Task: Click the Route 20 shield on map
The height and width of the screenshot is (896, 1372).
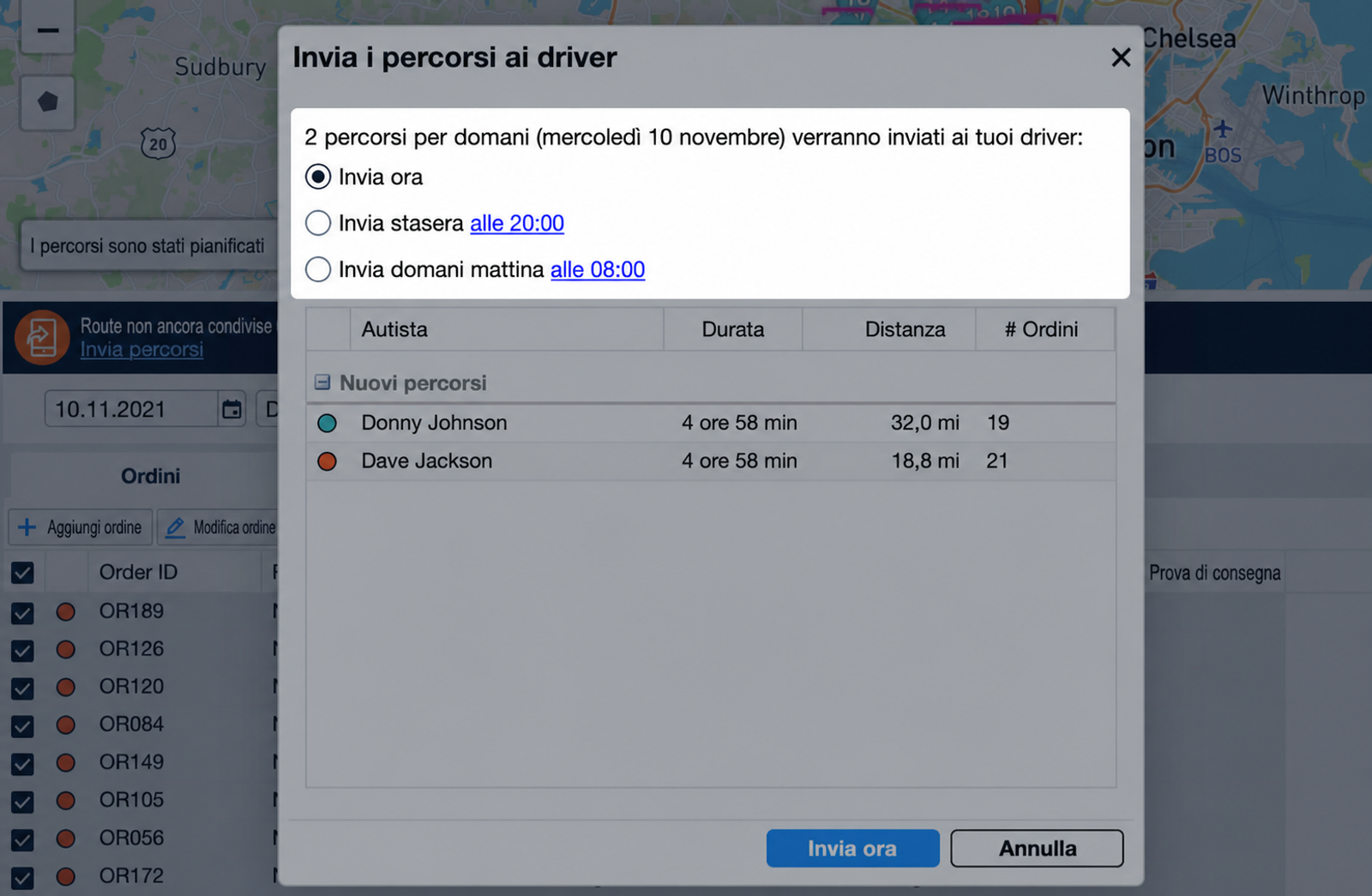Action: 158,143
